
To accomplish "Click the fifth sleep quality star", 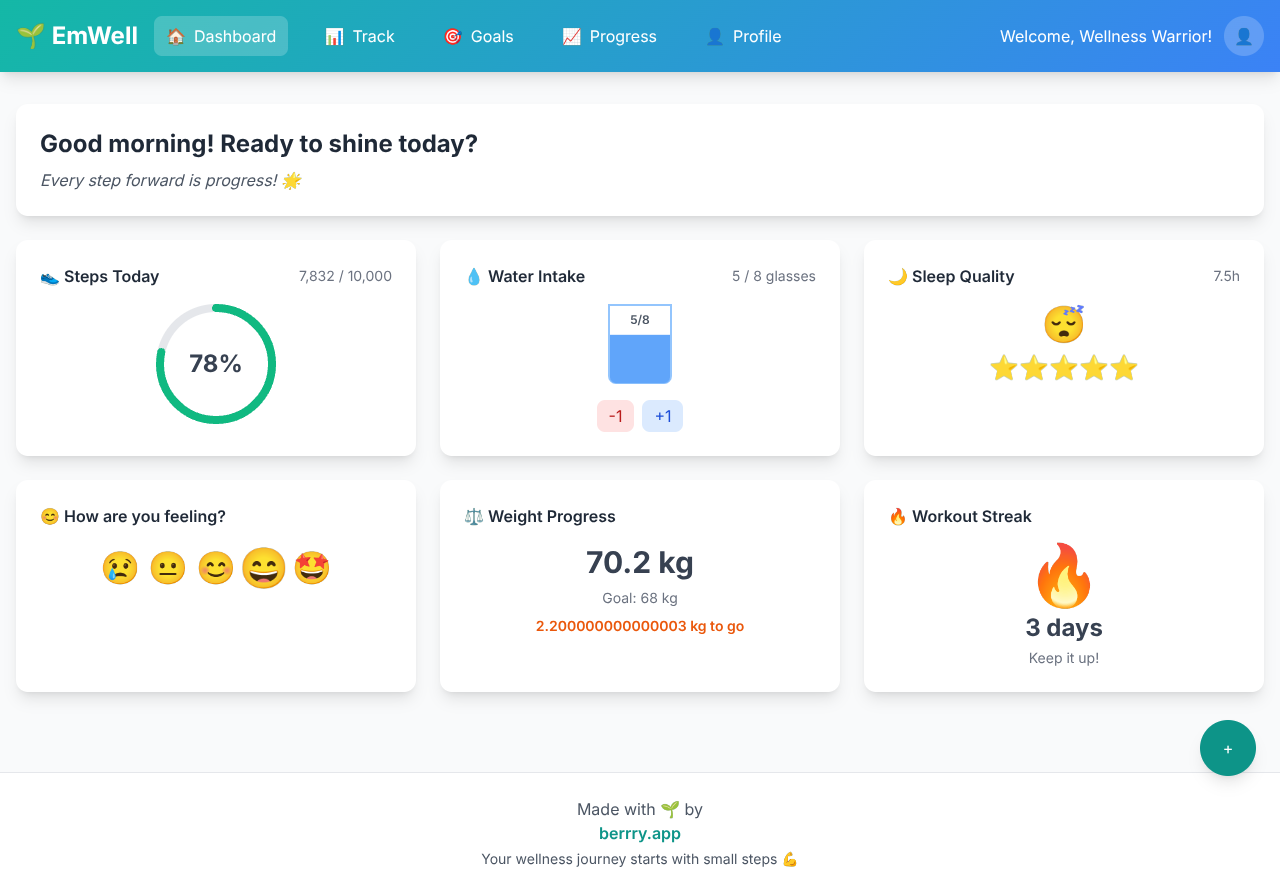I will (1124, 368).
